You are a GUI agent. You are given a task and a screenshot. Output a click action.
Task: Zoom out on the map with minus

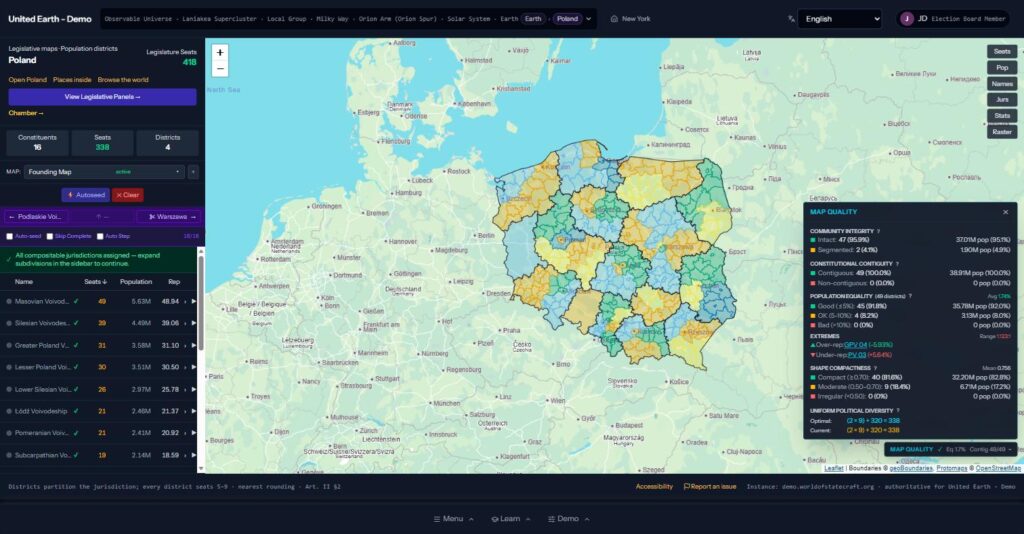pos(220,69)
